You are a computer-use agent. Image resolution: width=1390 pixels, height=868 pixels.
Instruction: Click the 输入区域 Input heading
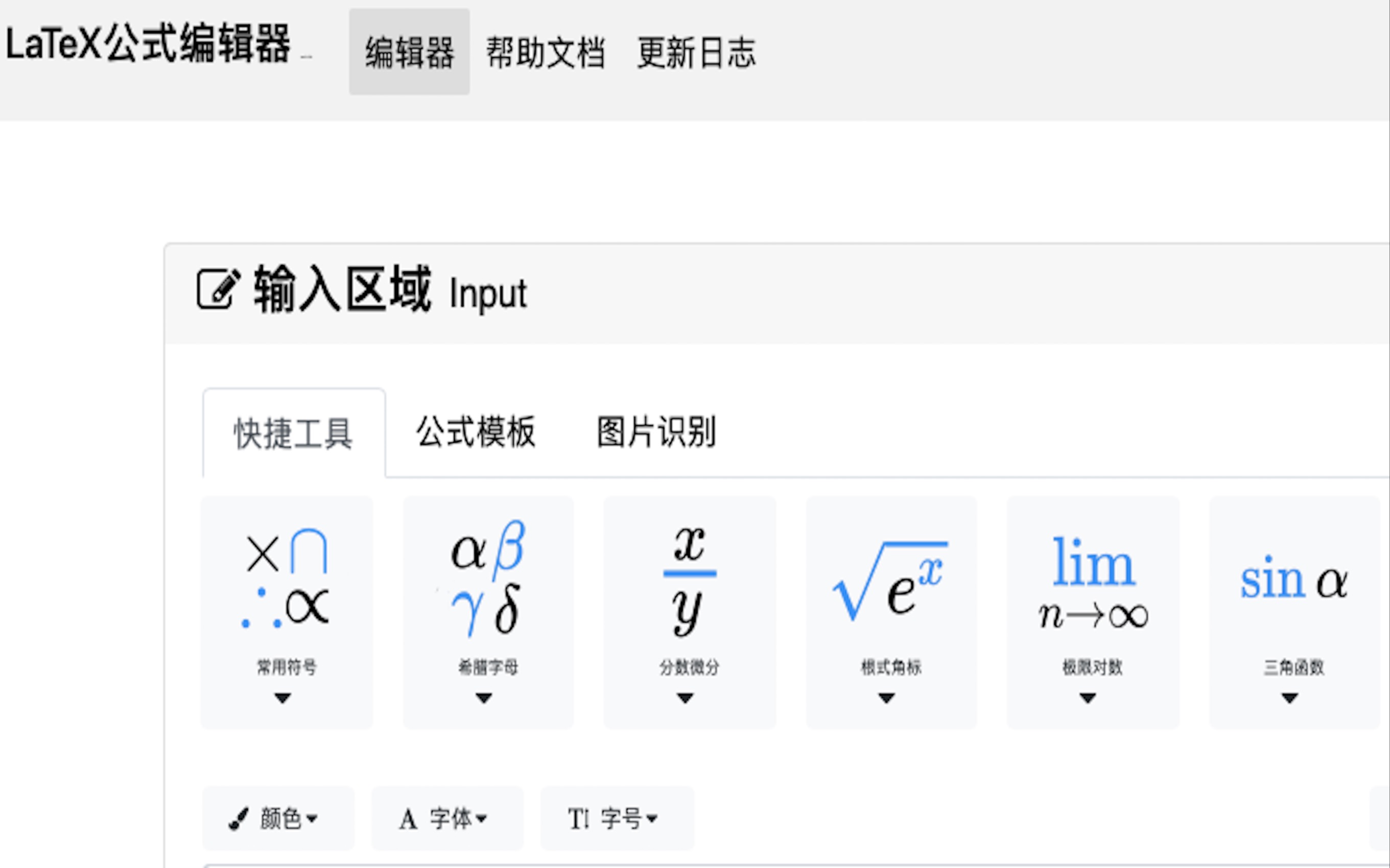coord(391,291)
